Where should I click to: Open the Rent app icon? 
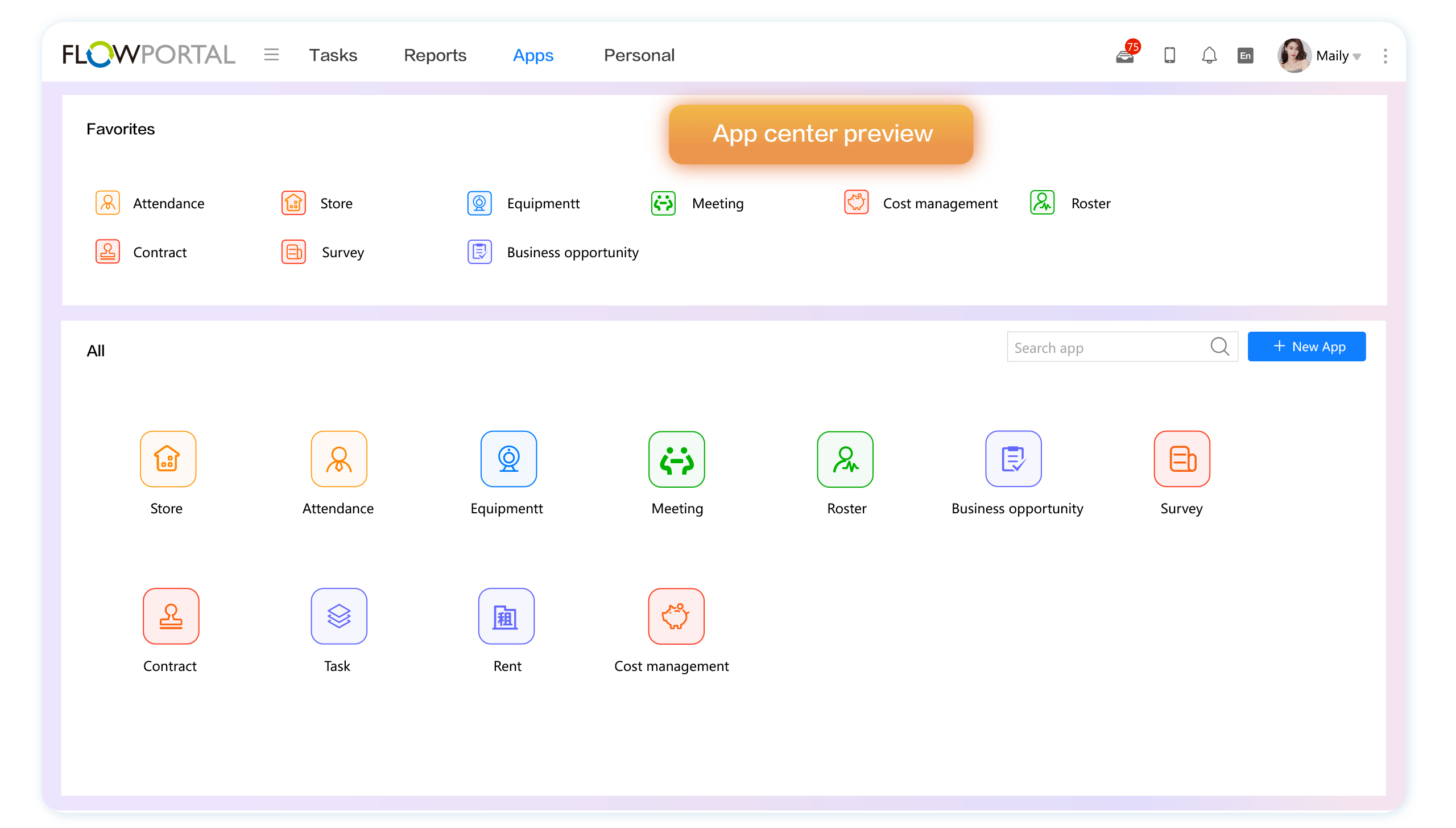click(x=506, y=616)
